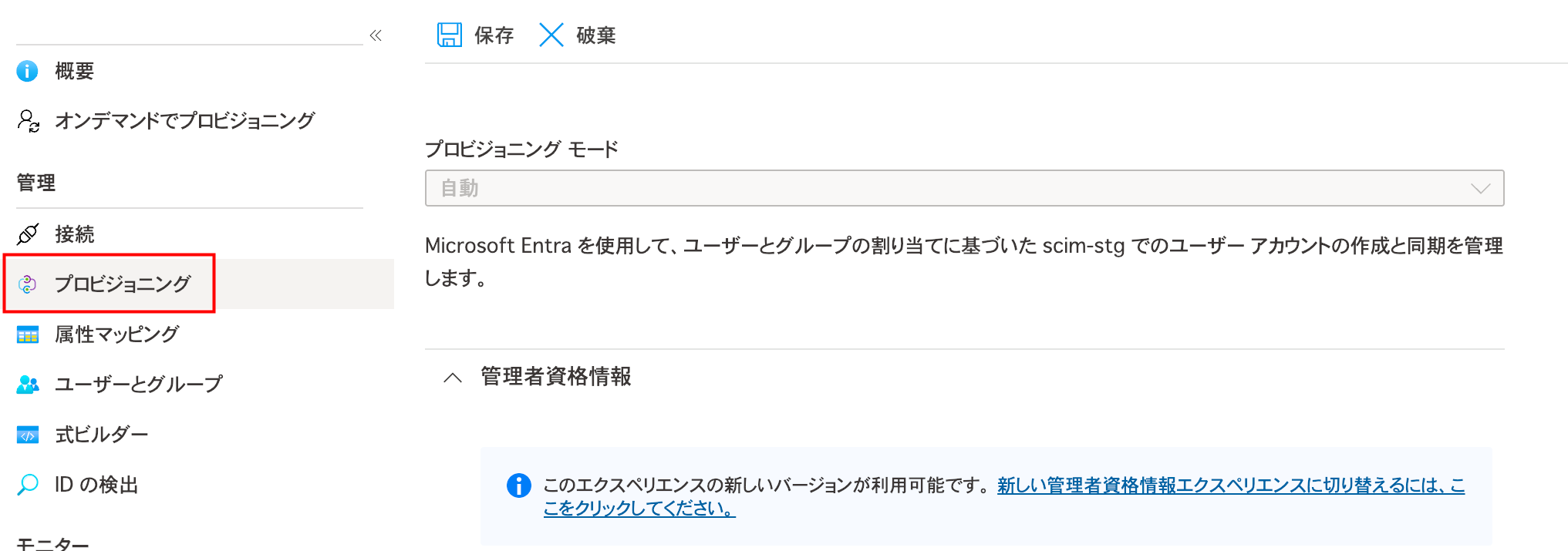The height and width of the screenshot is (551, 1568).
Task: Click the discard X icon
Action: pos(551,35)
